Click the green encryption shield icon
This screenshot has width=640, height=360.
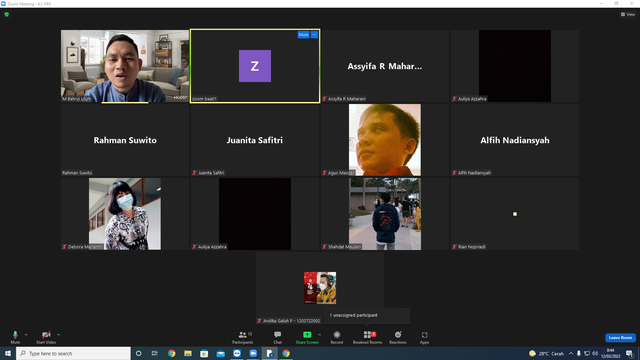(7, 14)
